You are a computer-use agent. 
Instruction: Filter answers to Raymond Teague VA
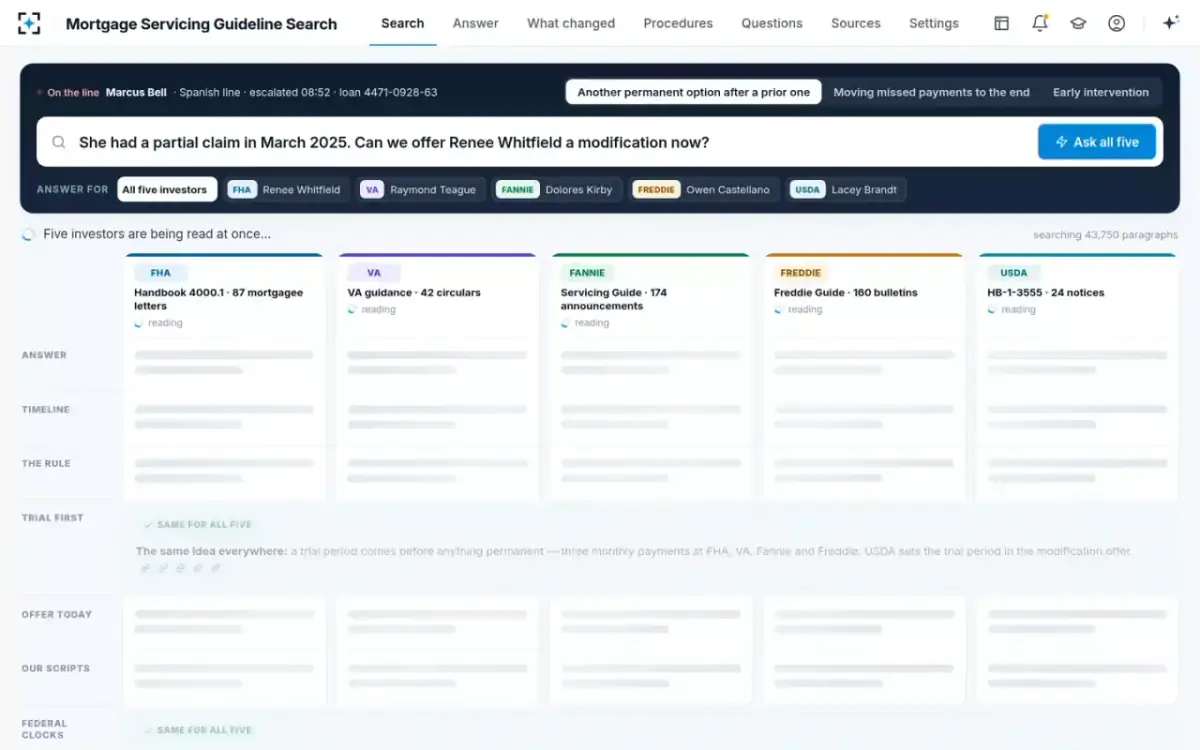tap(421, 190)
